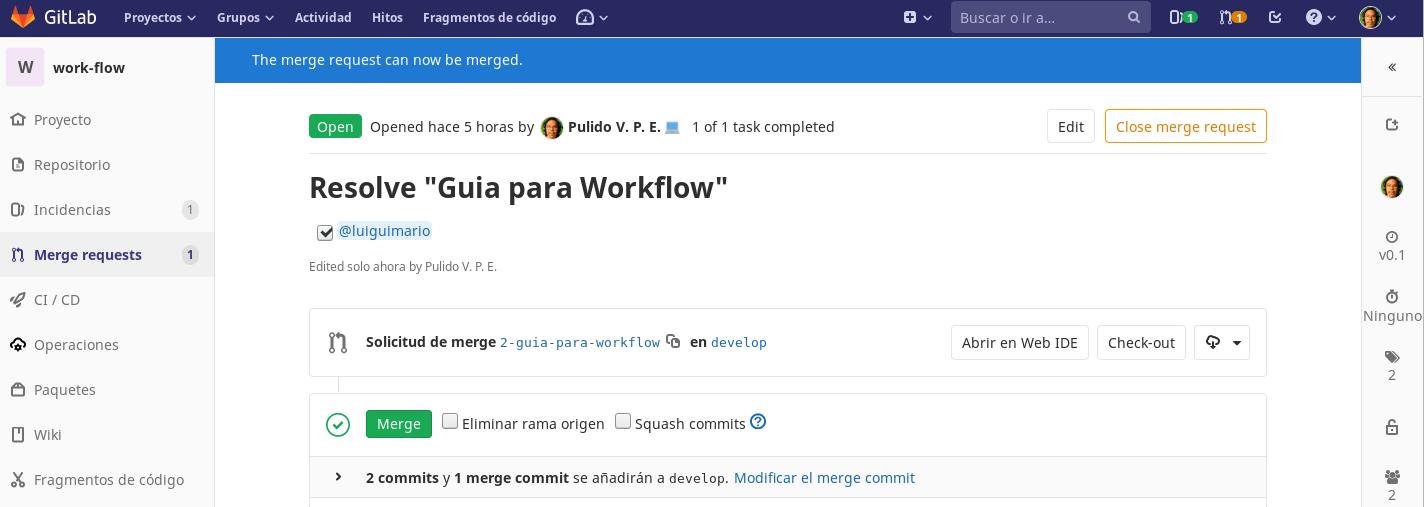Open the Grupos dropdown menu
Viewport: 1424px width, 507px height.
[245, 17]
